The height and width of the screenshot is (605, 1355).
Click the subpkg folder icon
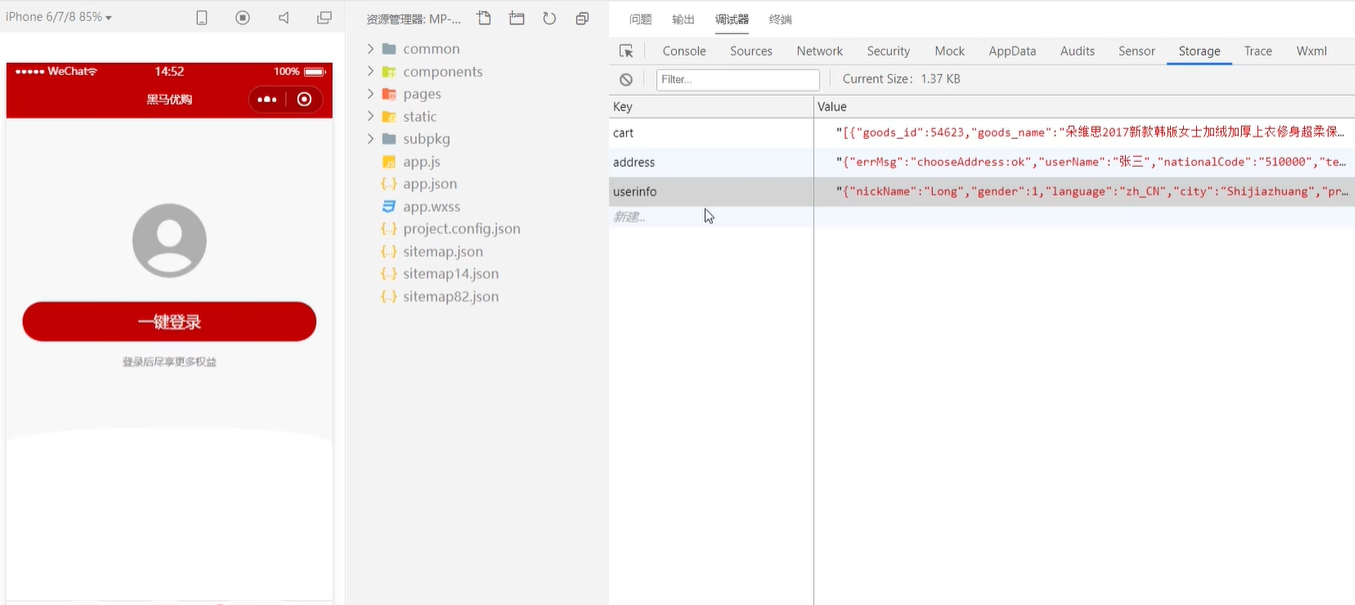tap(389, 139)
